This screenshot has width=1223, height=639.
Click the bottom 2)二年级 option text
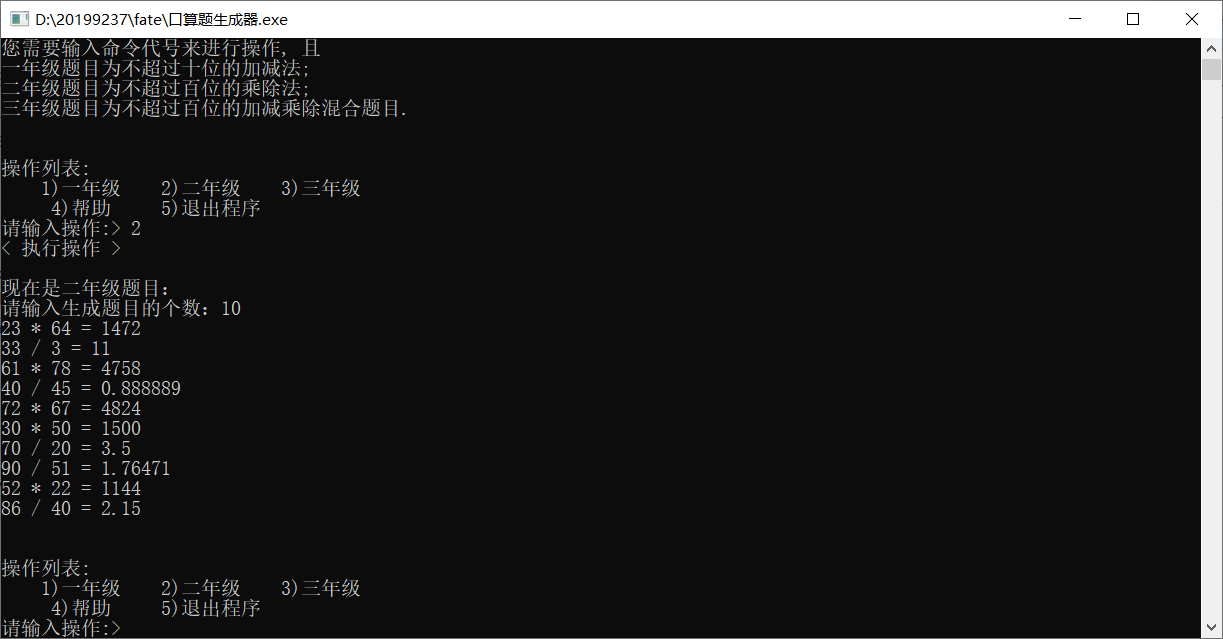tap(200, 588)
